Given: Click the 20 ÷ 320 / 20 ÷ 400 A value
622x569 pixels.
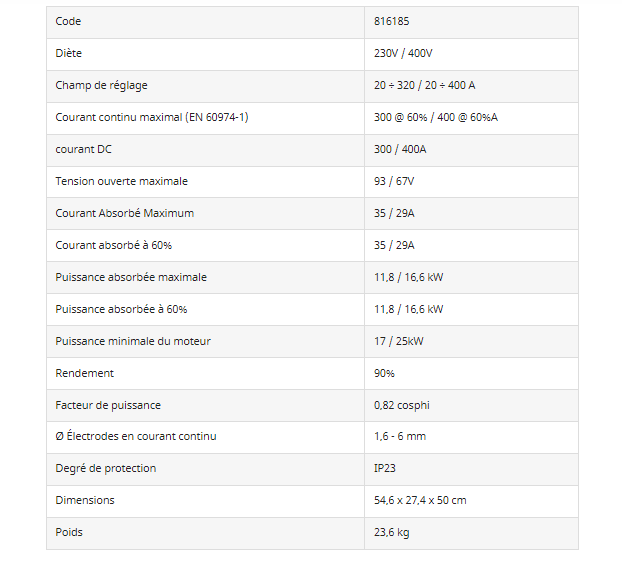Looking at the screenshot, I should (x=424, y=86).
